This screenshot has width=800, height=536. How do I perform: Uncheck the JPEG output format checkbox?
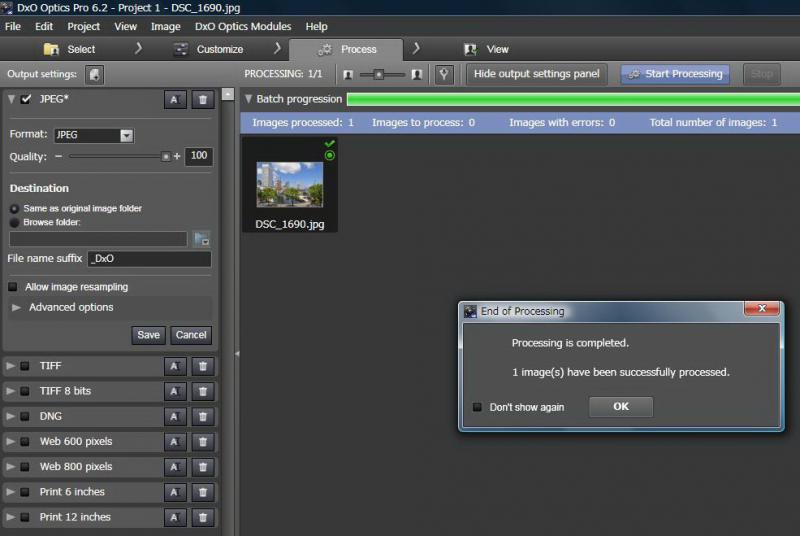[x=26, y=99]
